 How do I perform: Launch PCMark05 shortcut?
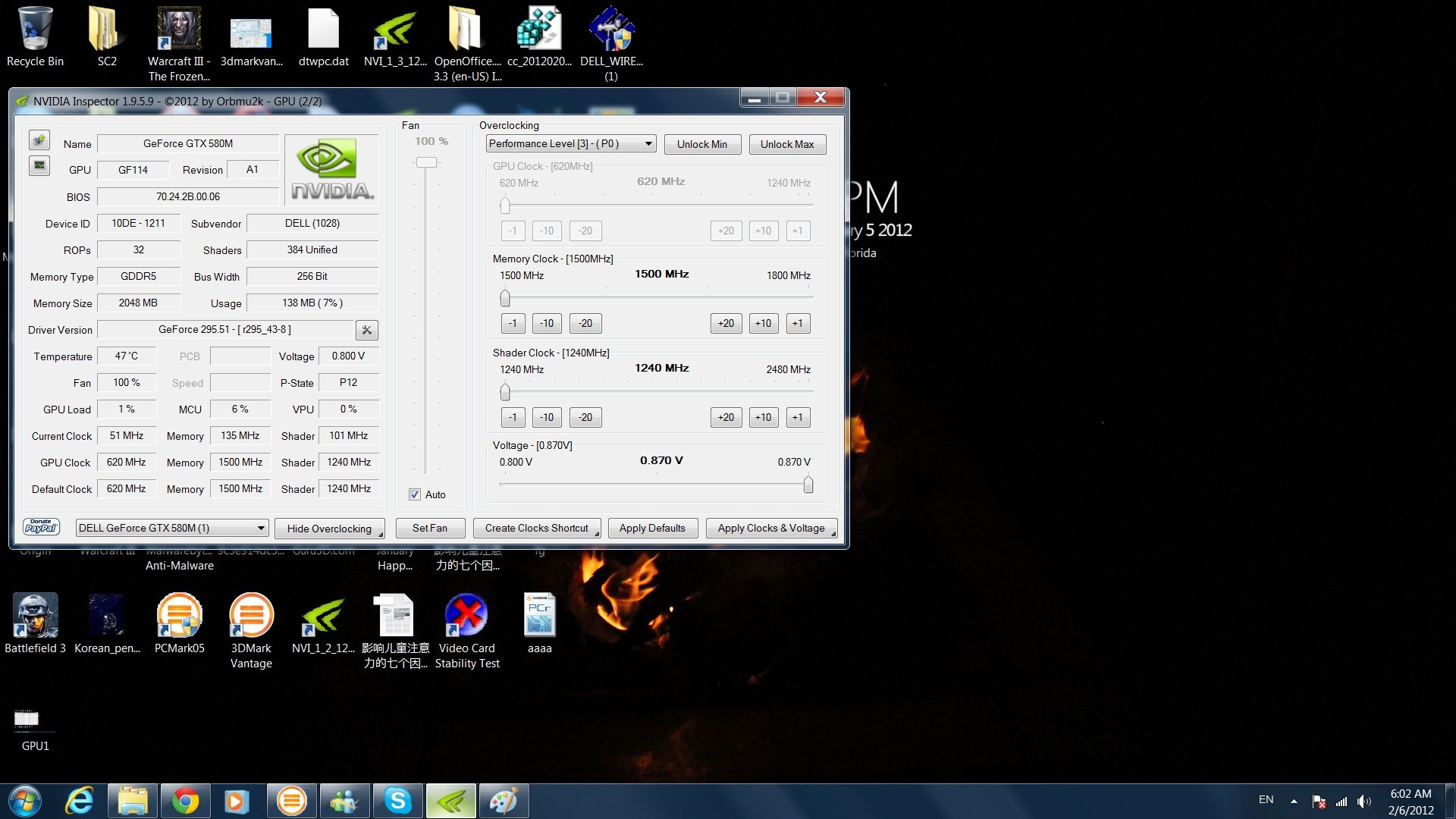pyautogui.click(x=179, y=623)
